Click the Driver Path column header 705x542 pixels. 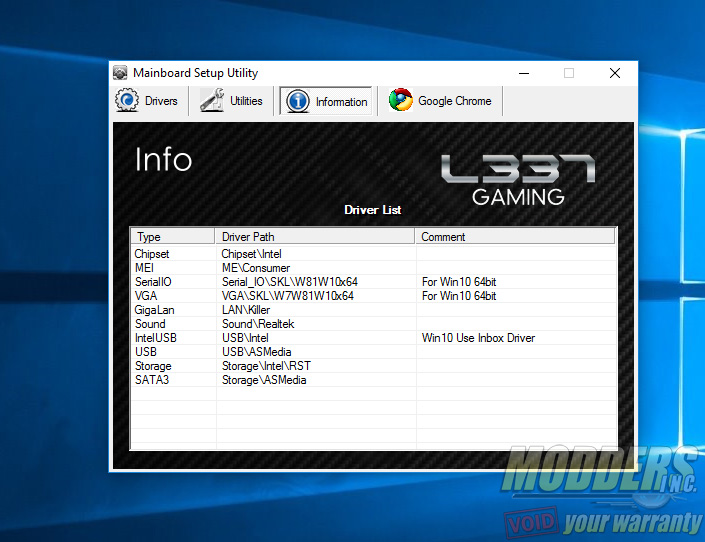315,237
